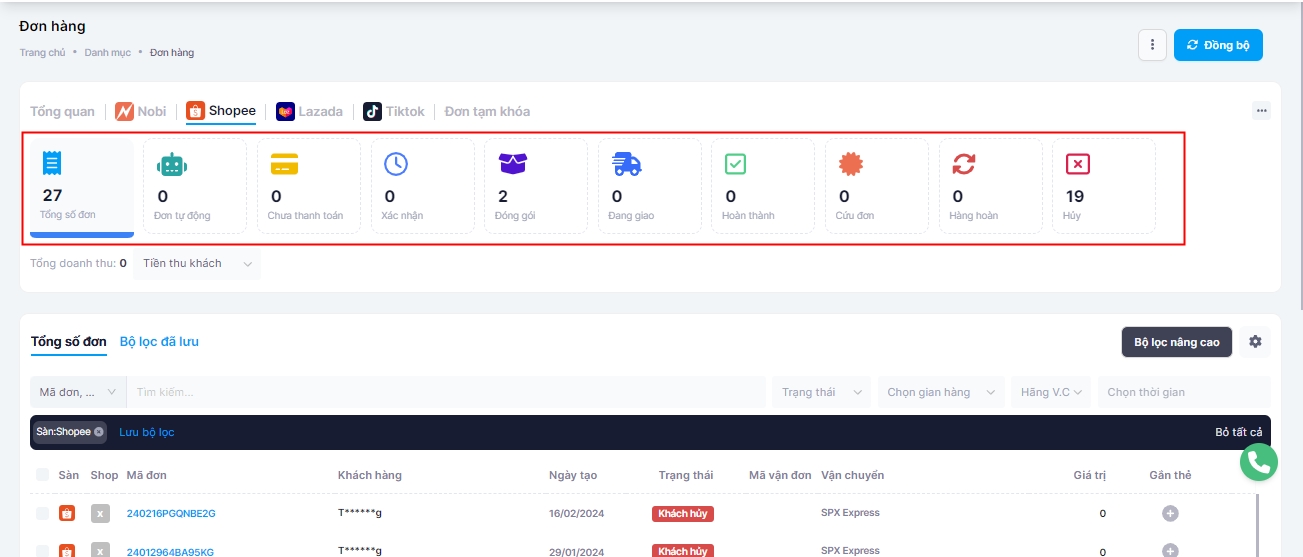
Task: Open table settings gear icon
Action: [1255, 342]
